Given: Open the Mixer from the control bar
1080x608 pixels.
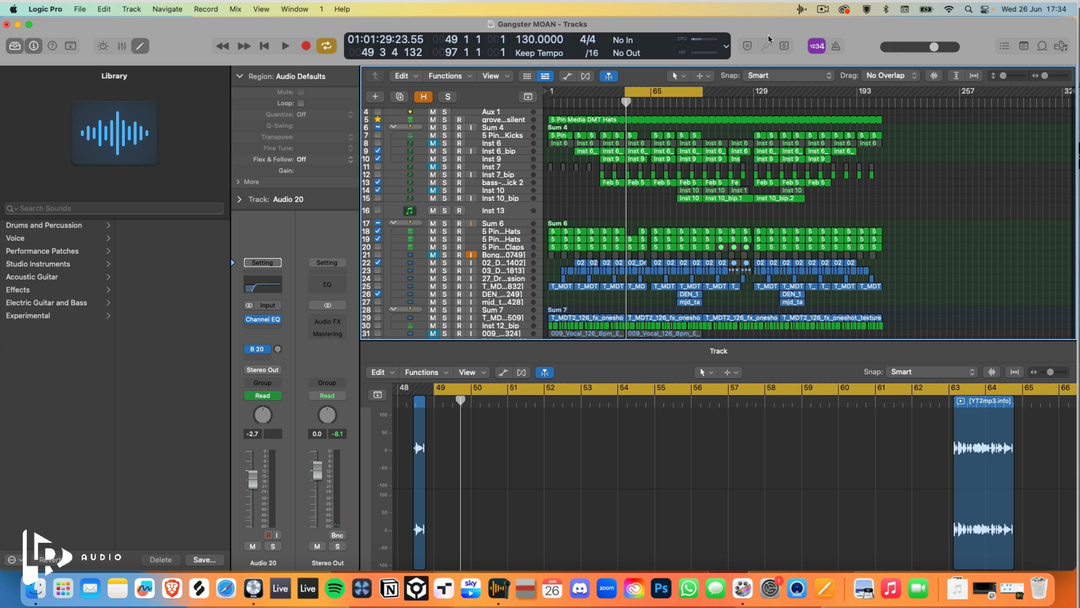Looking at the screenshot, I should [x=122, y=46].
